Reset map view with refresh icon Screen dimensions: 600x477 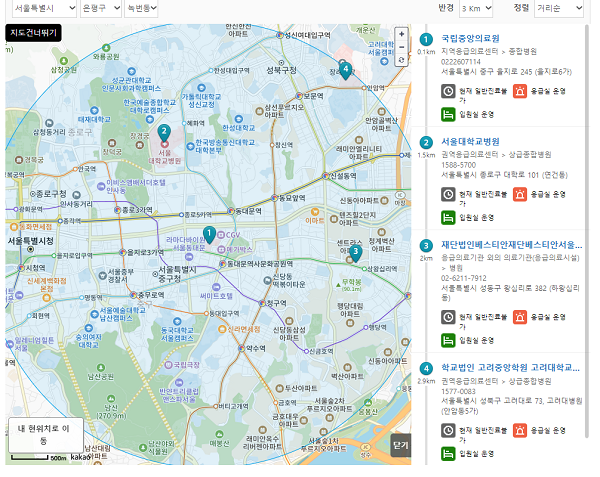point(401,60)
